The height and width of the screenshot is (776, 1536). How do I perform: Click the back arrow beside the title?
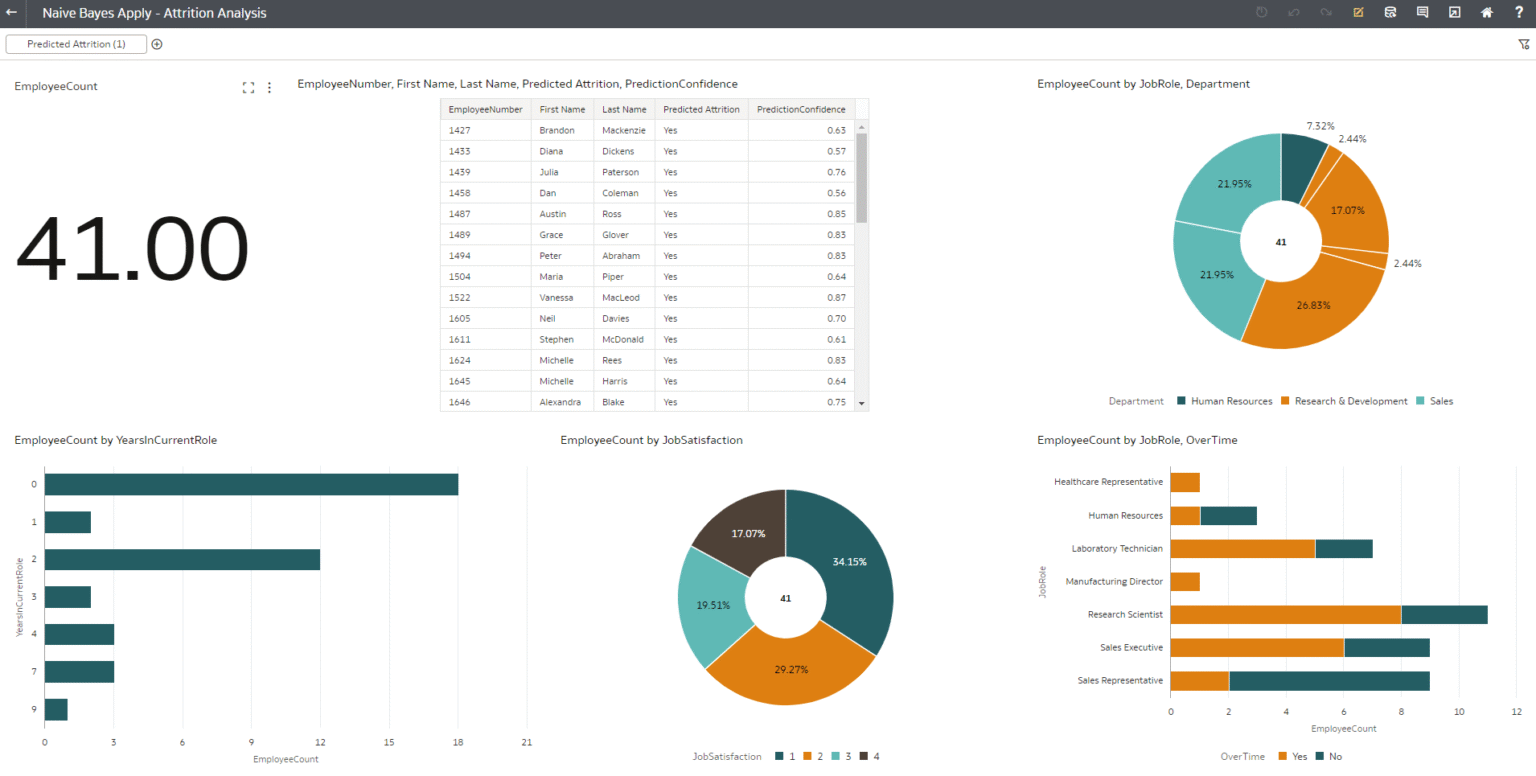(13, 13)
